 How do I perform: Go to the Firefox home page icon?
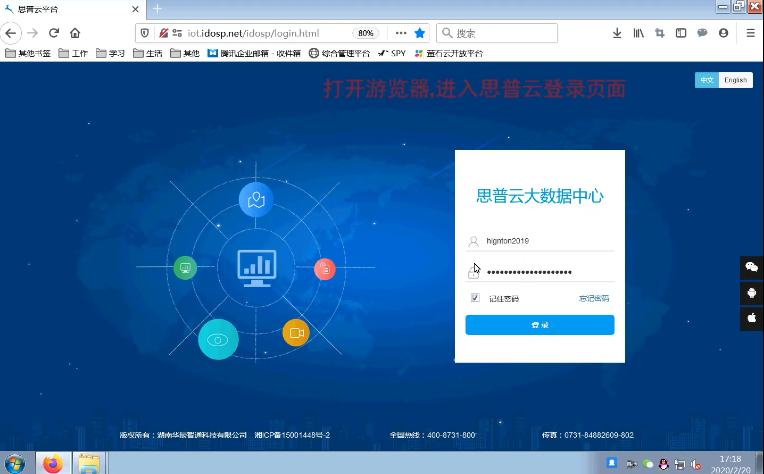(75, 33)
